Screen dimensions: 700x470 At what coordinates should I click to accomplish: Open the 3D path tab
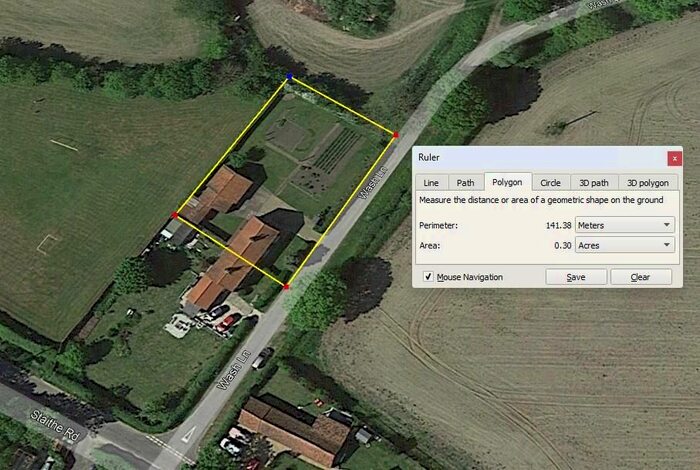(594, 183)
